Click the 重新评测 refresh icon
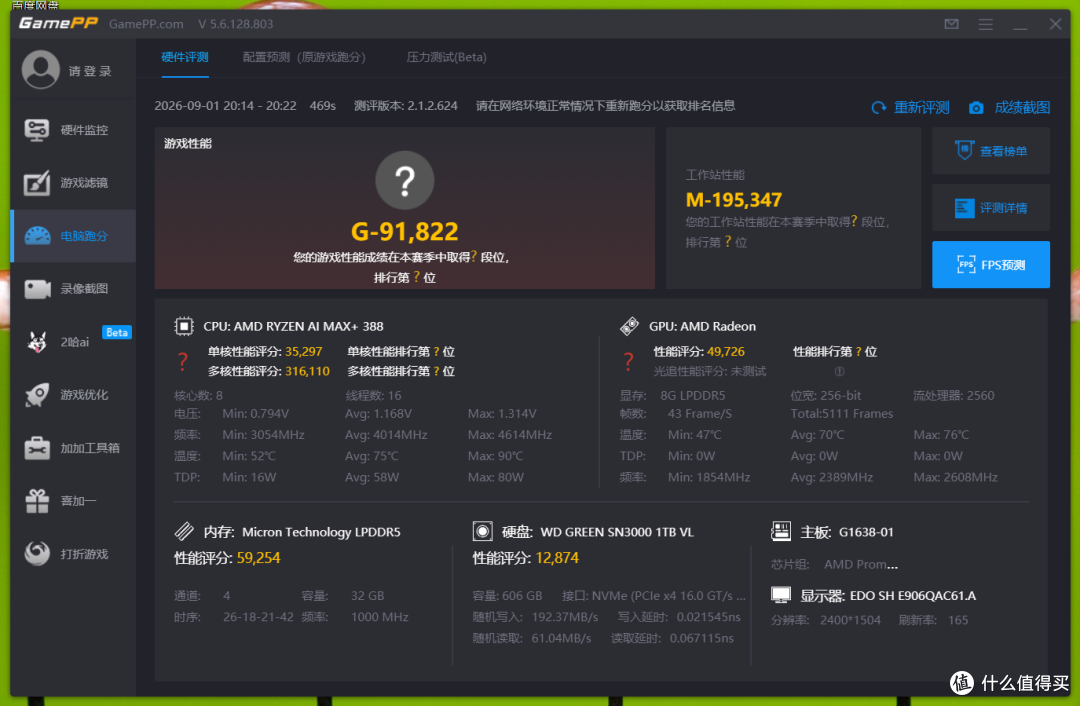 (x=879, y=108)
